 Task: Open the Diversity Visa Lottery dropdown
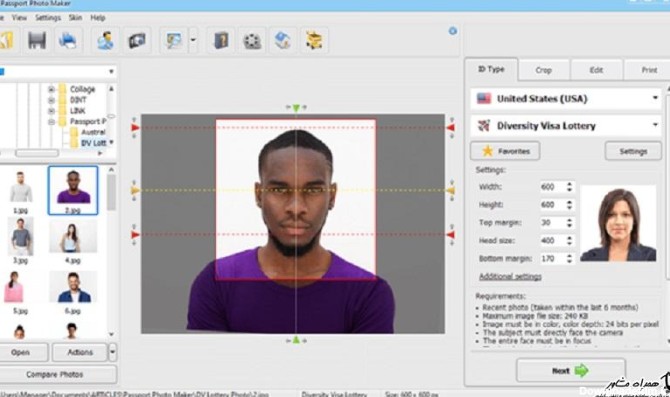point(566,126)
